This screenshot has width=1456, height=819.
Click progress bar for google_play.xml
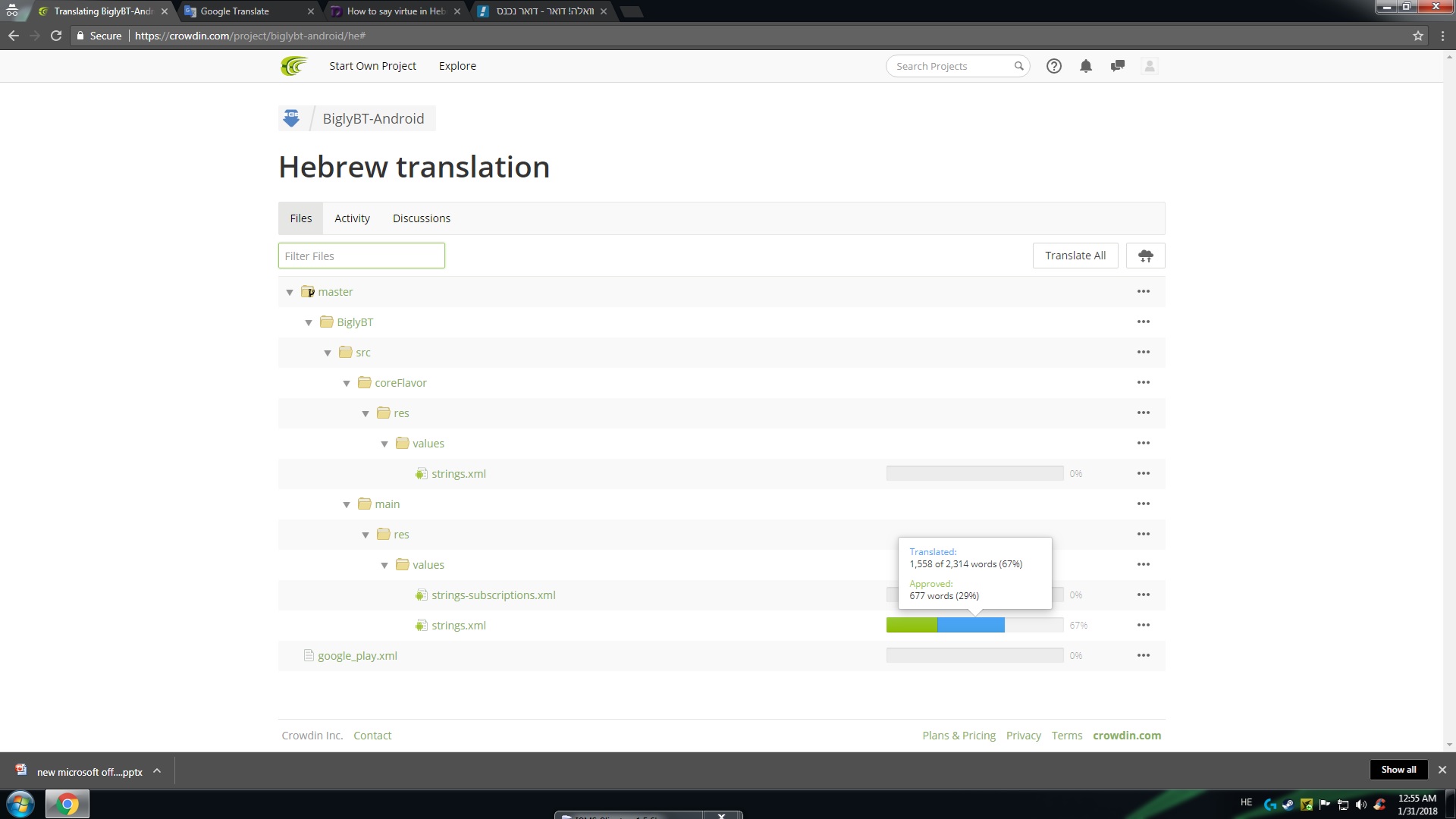(x=974, y=655)
